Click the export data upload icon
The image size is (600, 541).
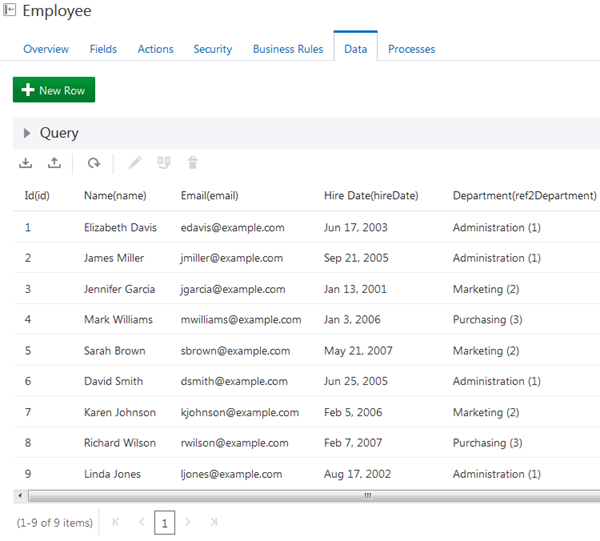tap(54, 163)
